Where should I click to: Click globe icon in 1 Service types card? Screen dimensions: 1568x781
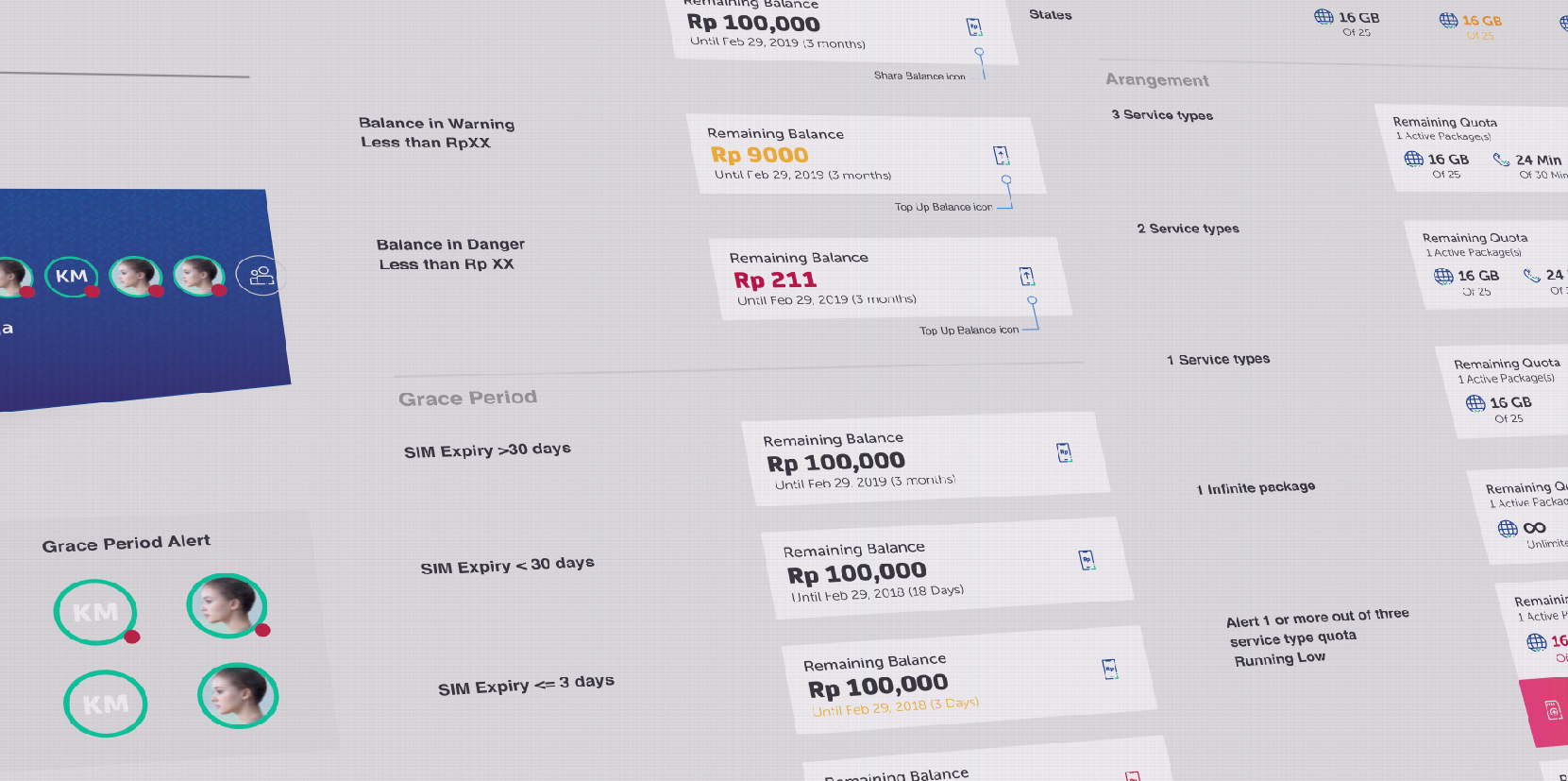tap(1475, 403)
